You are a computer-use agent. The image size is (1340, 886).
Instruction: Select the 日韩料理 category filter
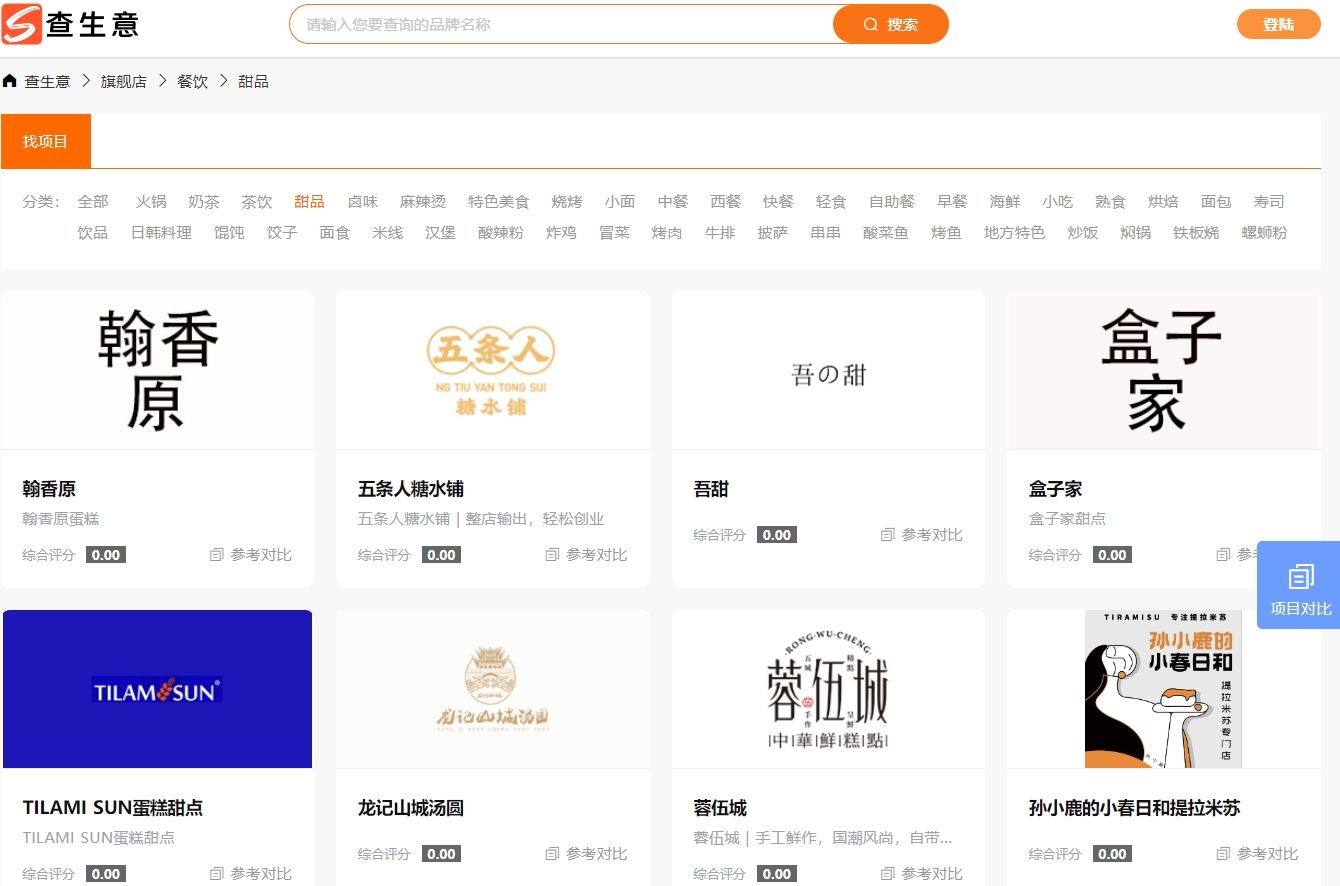point(161,233)
